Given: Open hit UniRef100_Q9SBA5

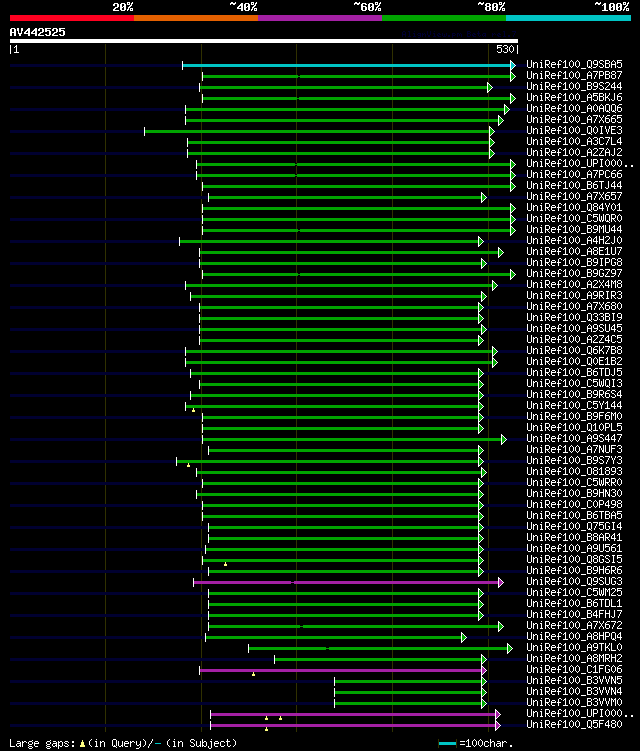Looking at the screenshot, I should [x=574, y=64].
